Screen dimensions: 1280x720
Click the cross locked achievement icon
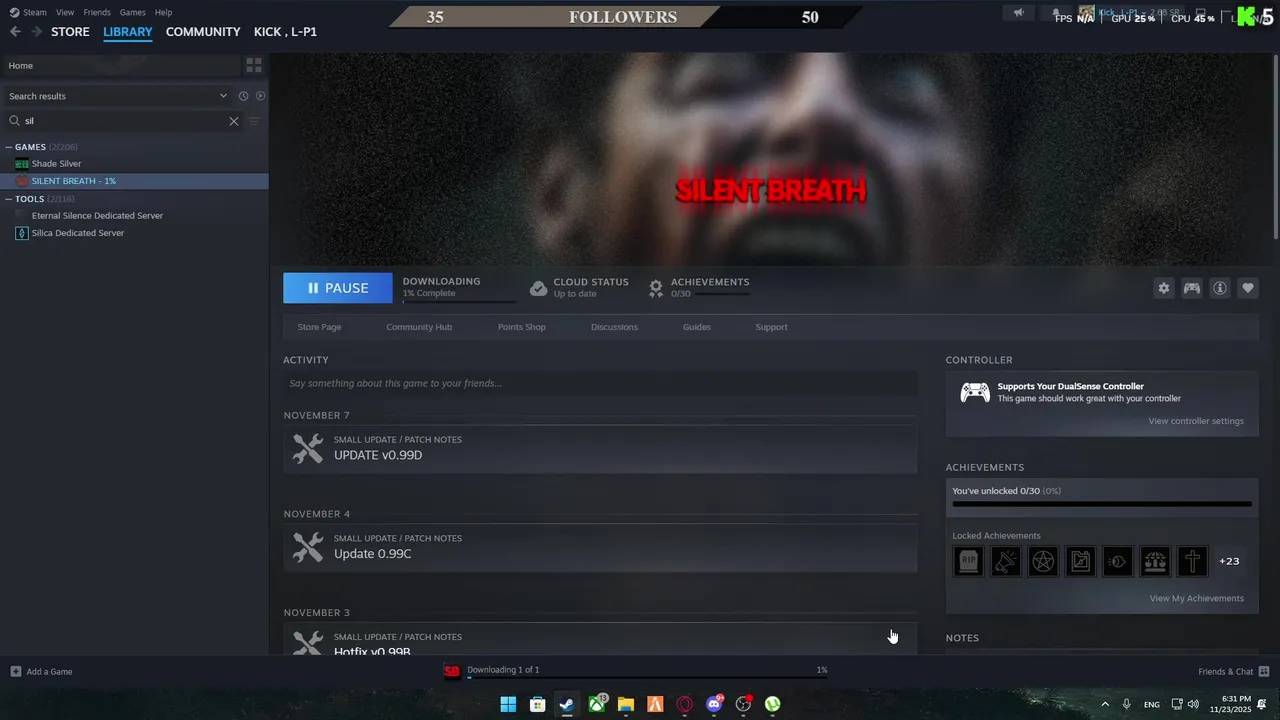coord(1192,561)
